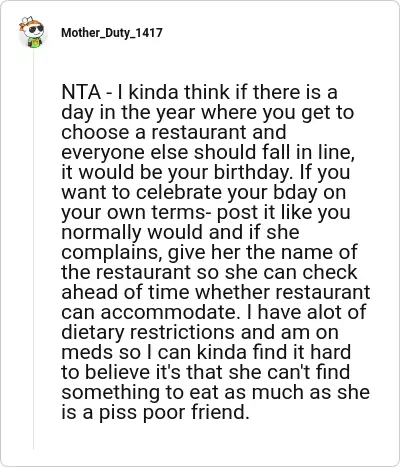400x467 pixels.
Task: Open Mother_Duty_1417 user profile
Action: point(112,33)
